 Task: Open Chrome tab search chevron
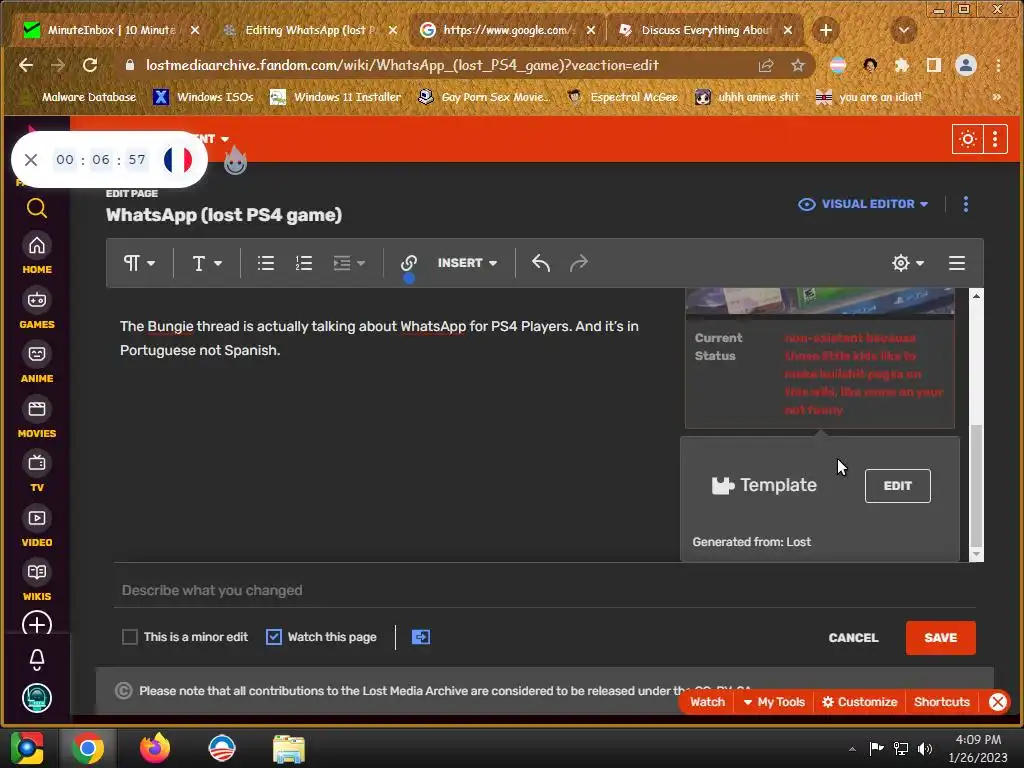tap(904, 30)
